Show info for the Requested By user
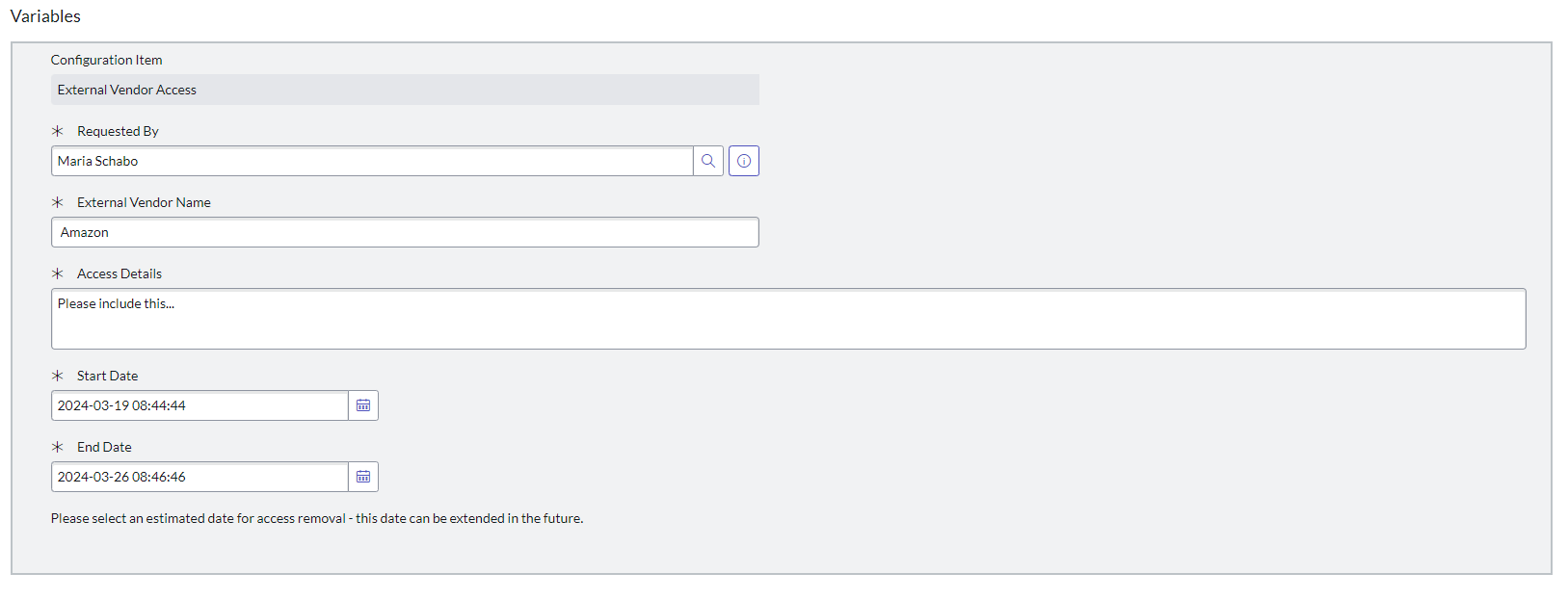This screenshot has height=599, width=1568. [744, 161]
